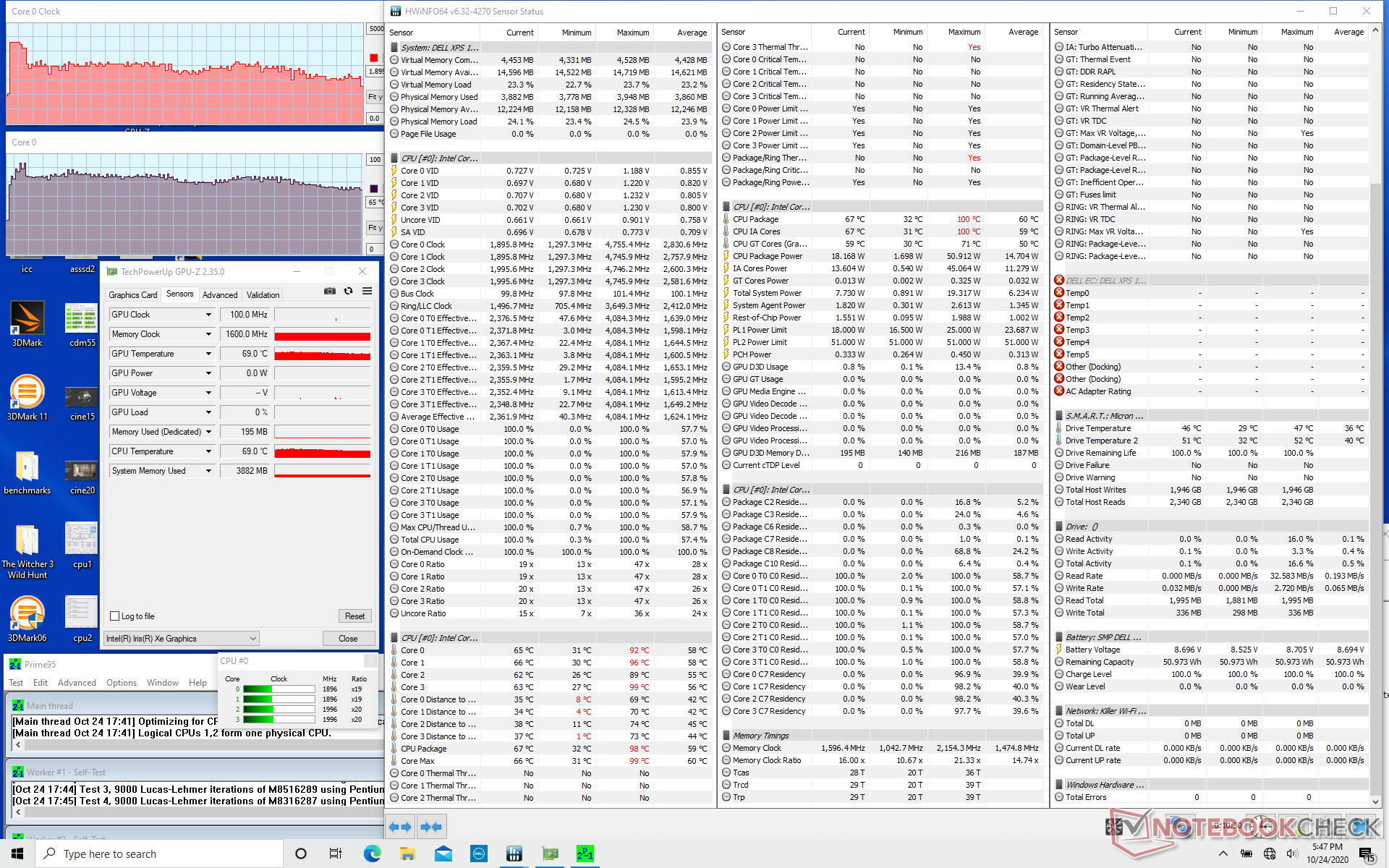1389x868 pixels.
Task: Click Fit y in Core 0 temperature graph
Action: tap(375, 228)
